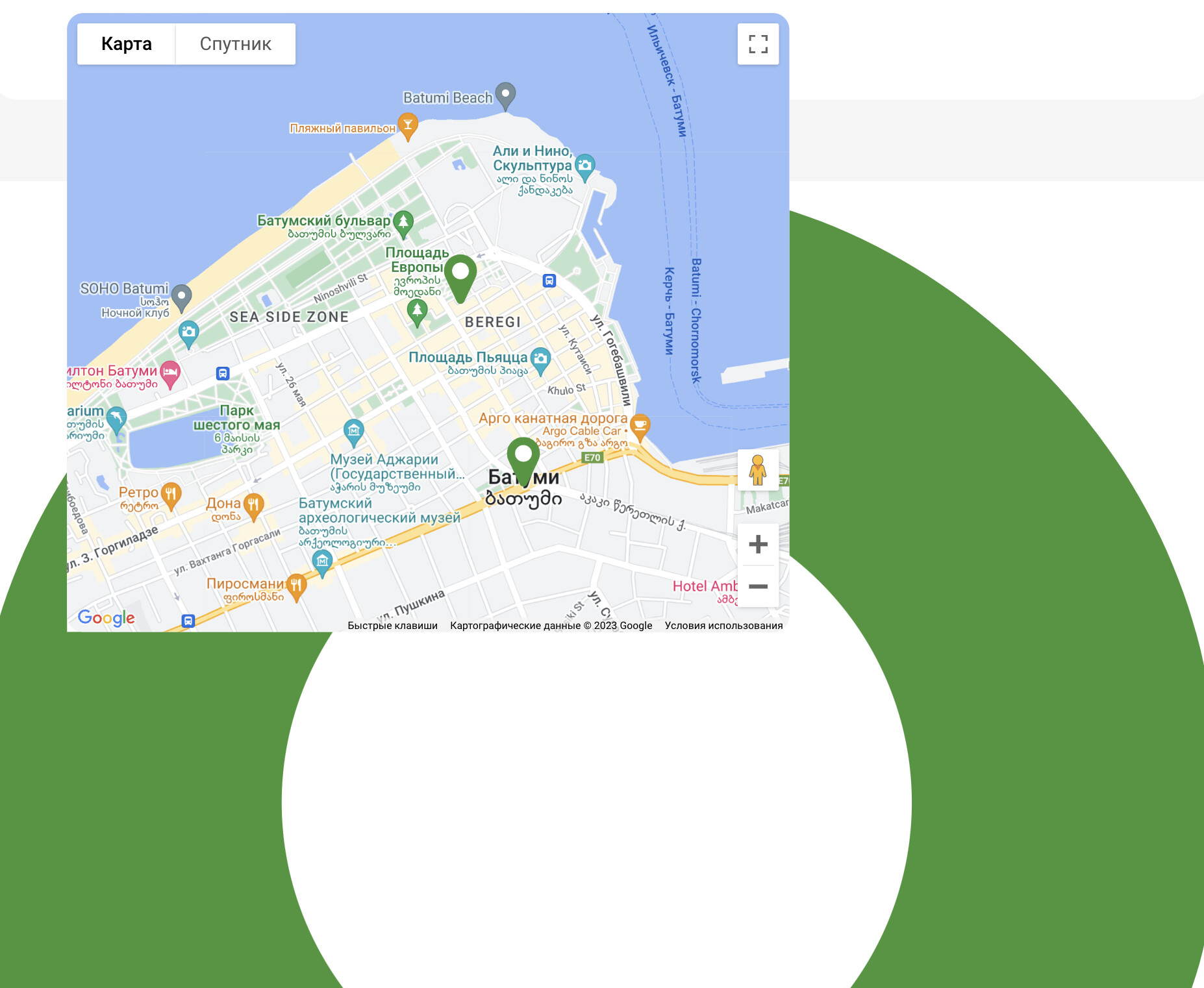Viewport: 1204px width, 988px height.
Task: Click the green marker at Площадь Европы
Action: [460, 278]
